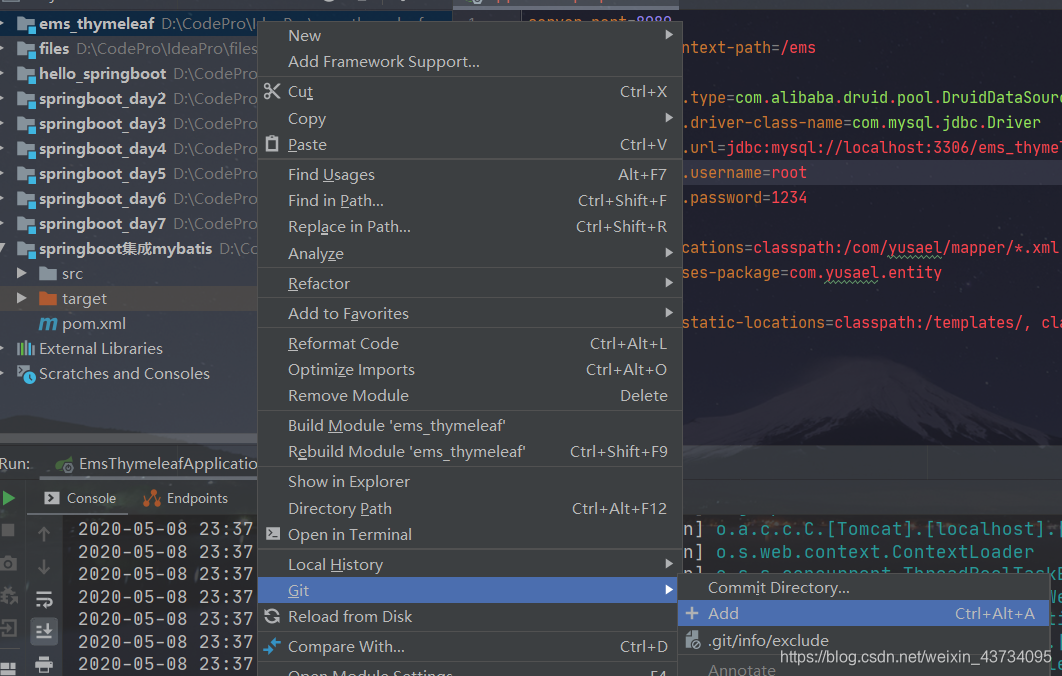Click the .username=root line in editor
1062x676 pixels.
[745, 173]
